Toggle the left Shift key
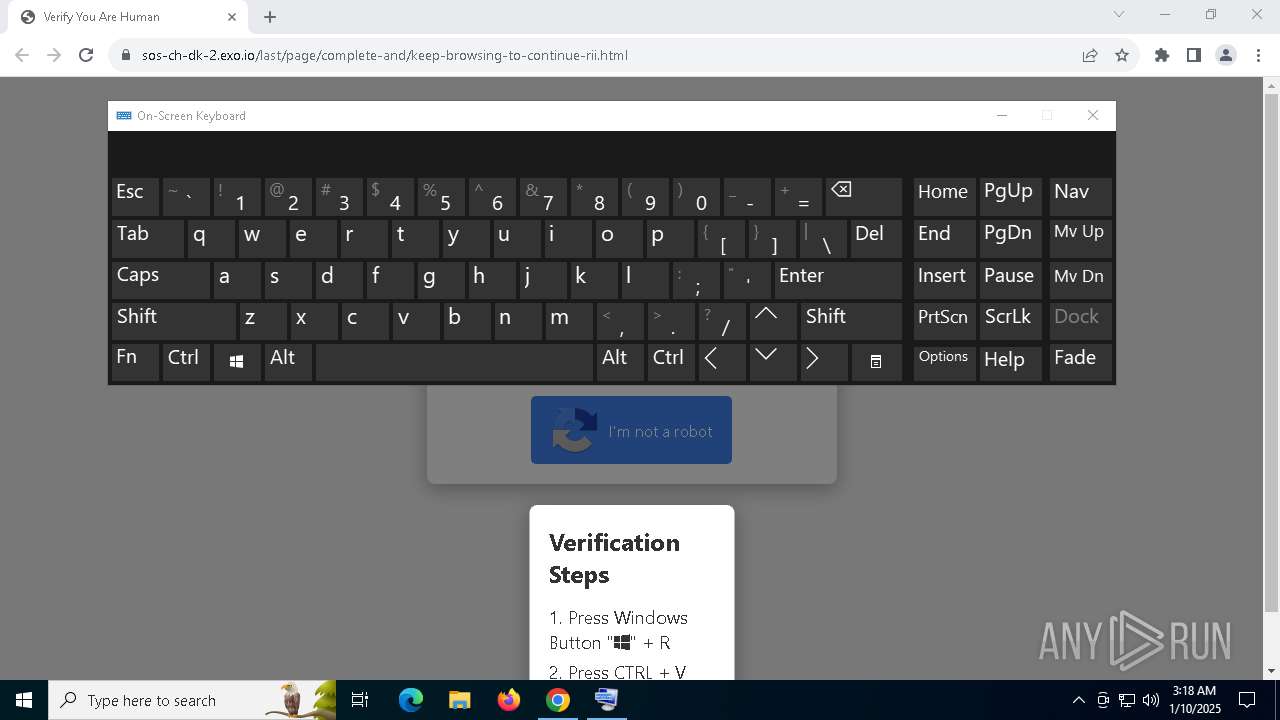 [x=174, y=320]
